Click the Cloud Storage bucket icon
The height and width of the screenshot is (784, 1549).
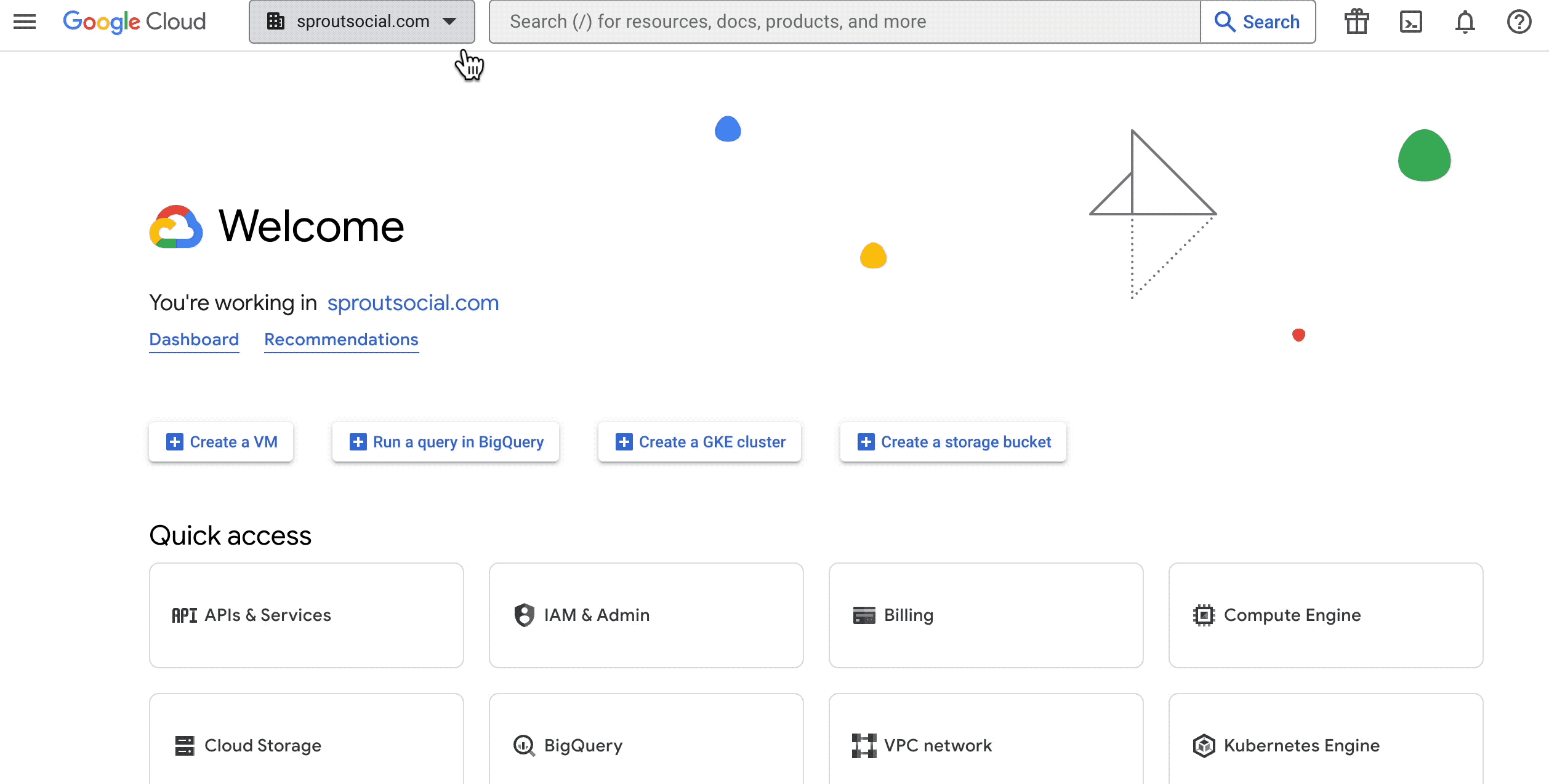coord(185,746)
